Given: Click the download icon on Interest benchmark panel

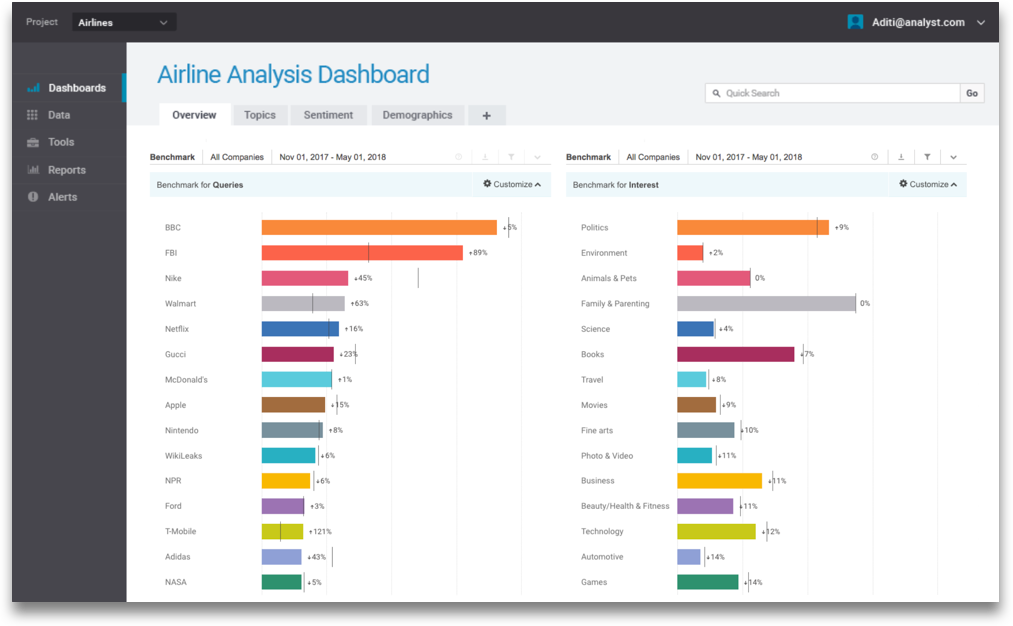Looking at the screenshot, I should click(x=901, y=157).
